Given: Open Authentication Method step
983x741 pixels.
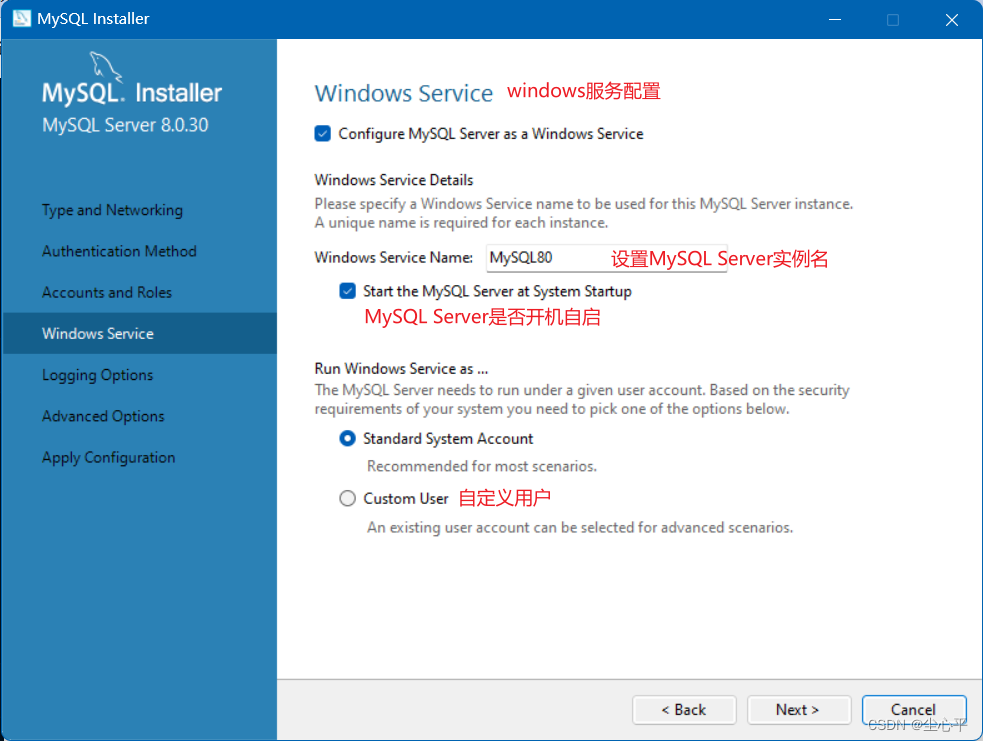Looking at the screenshot, I should [x=119, y=251].
